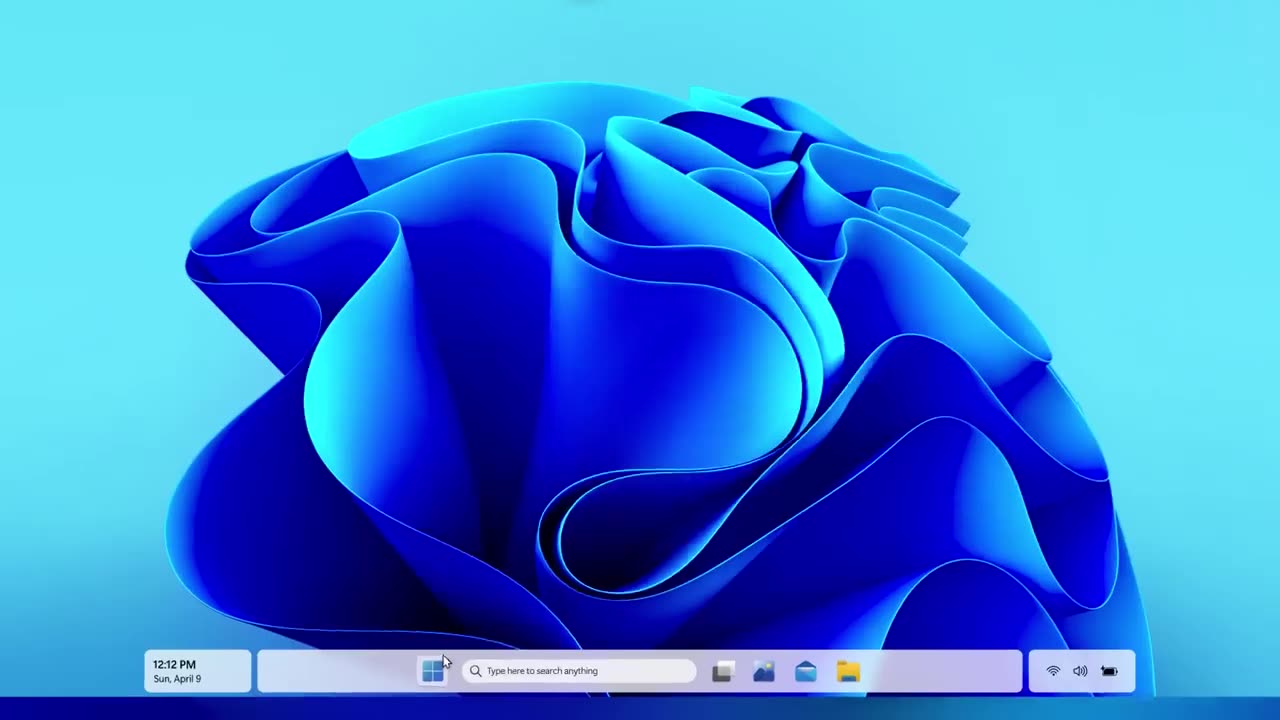Screen dimensions: 1280x720
Task: Open the Mail app icon
Action: (806, 672)
